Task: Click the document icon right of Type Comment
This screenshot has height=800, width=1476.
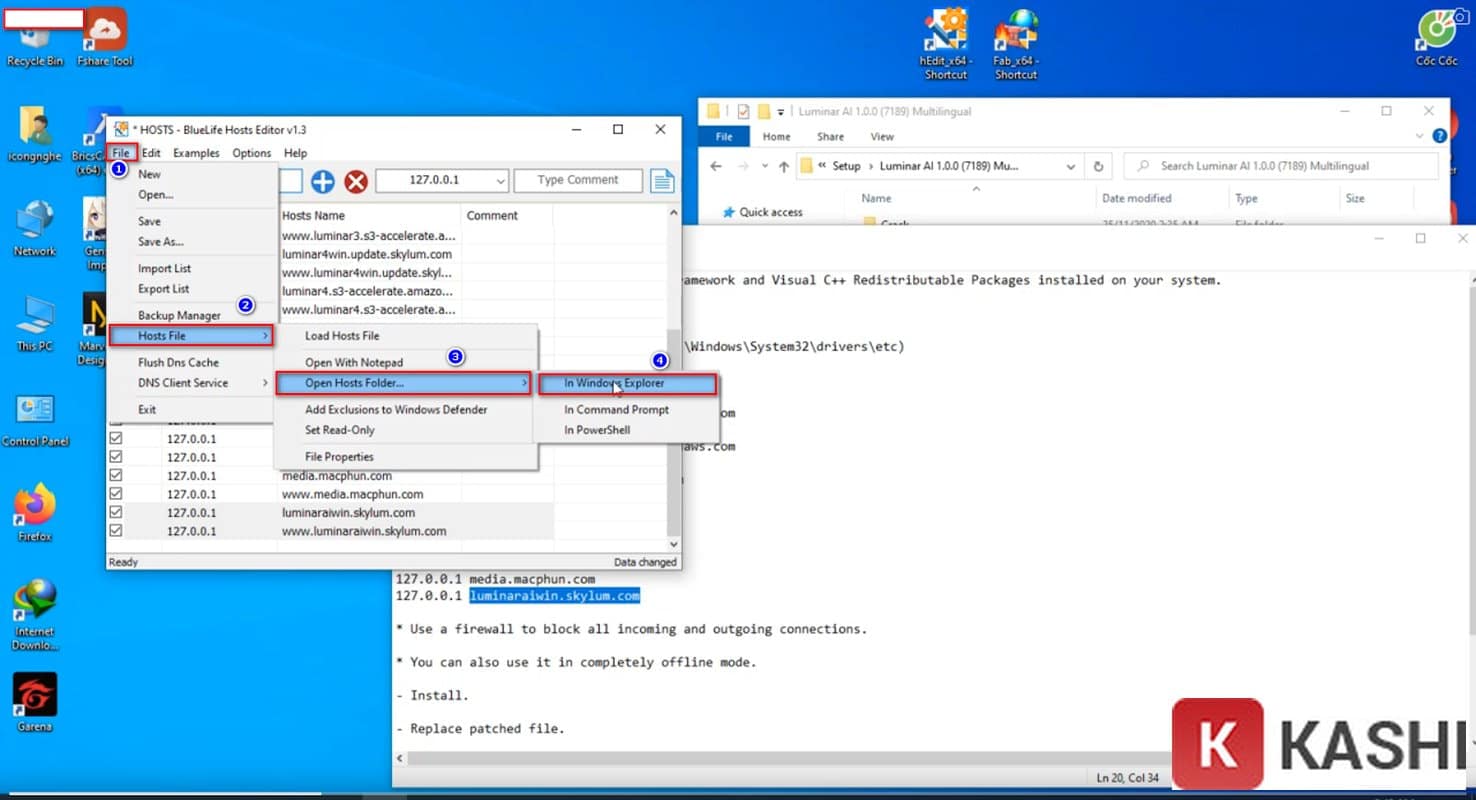Action: pos(661,180)
